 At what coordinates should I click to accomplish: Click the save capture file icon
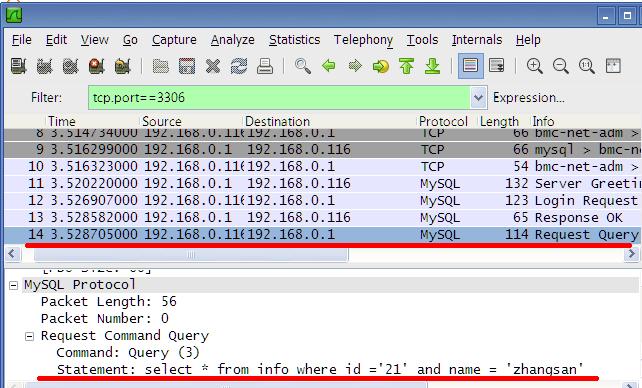coord(187,65)
